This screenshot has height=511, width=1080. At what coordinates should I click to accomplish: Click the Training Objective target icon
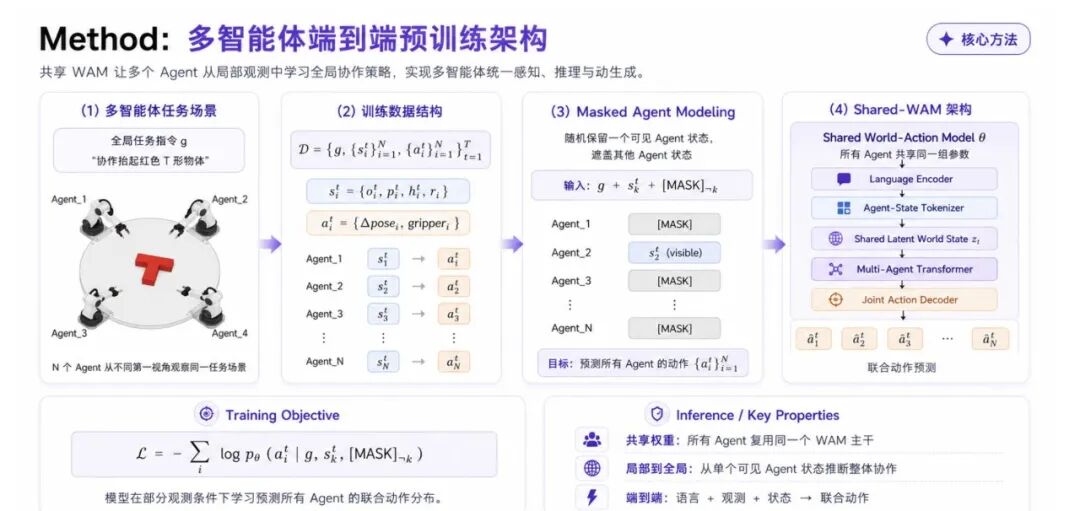click(x=205, y=415)
